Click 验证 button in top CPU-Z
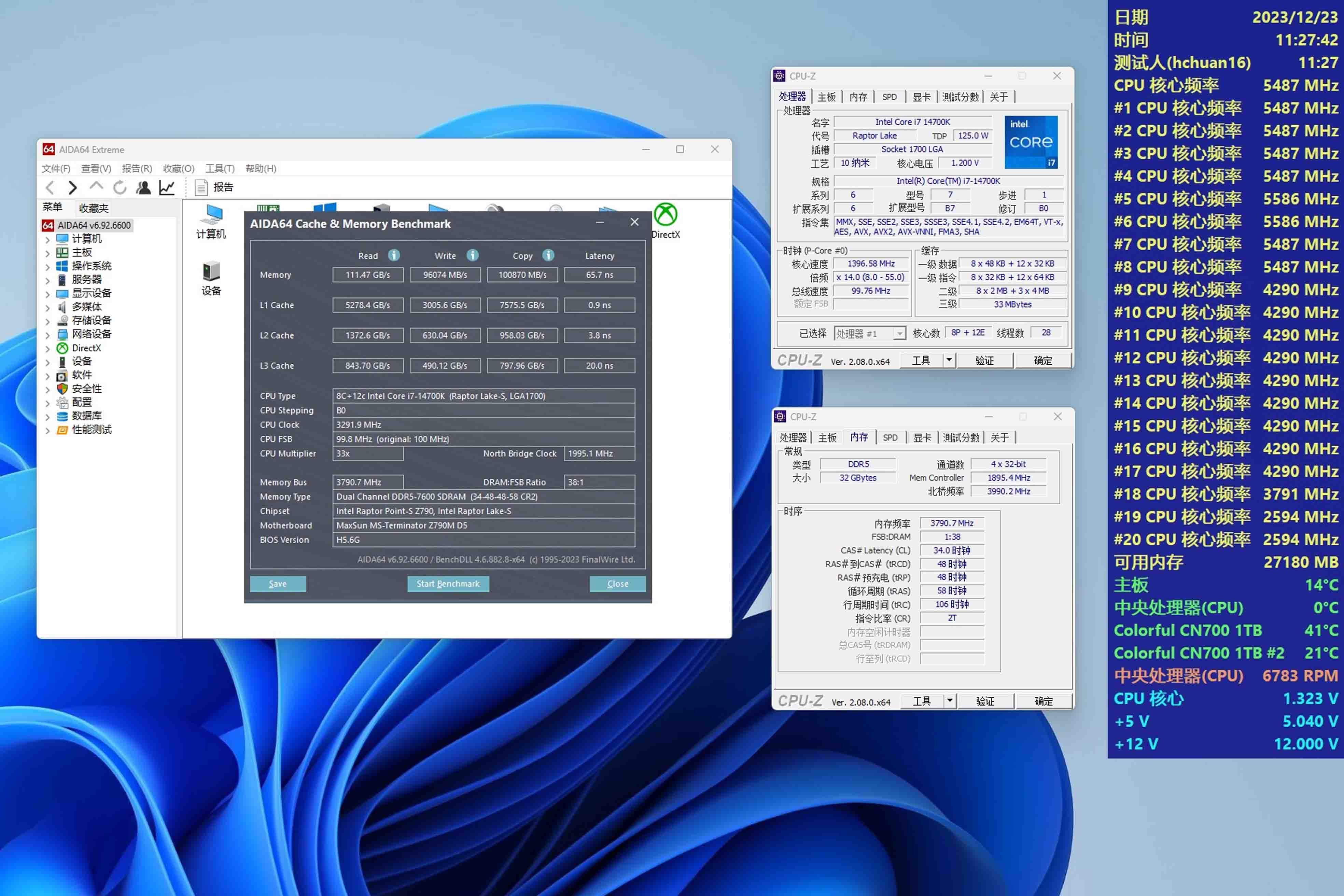 click(x=984, y=361)
